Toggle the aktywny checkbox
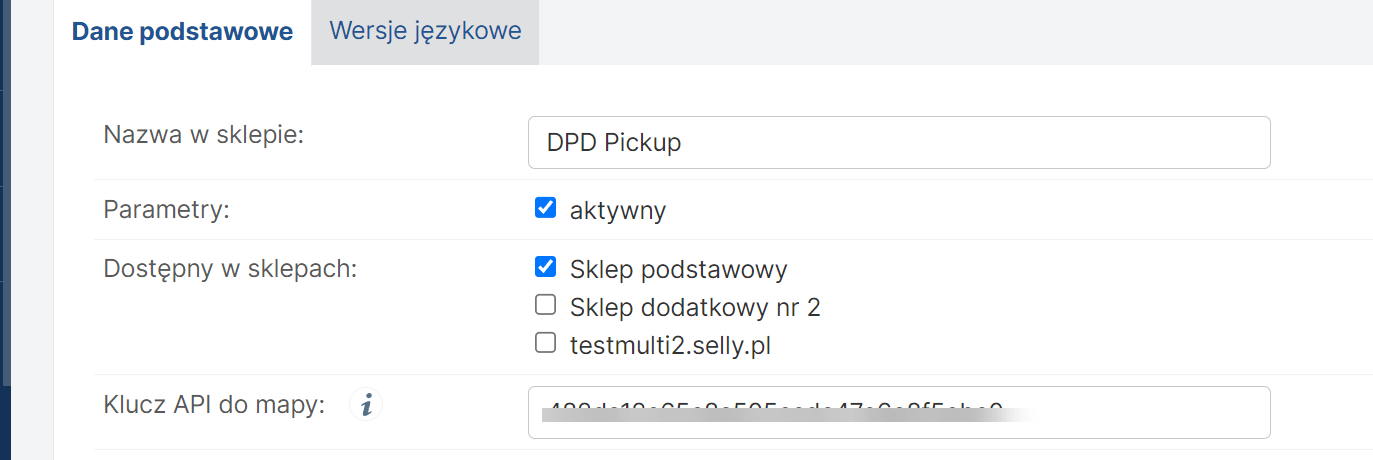Screen dimensions: 1373x460 (x=545, y=209)
